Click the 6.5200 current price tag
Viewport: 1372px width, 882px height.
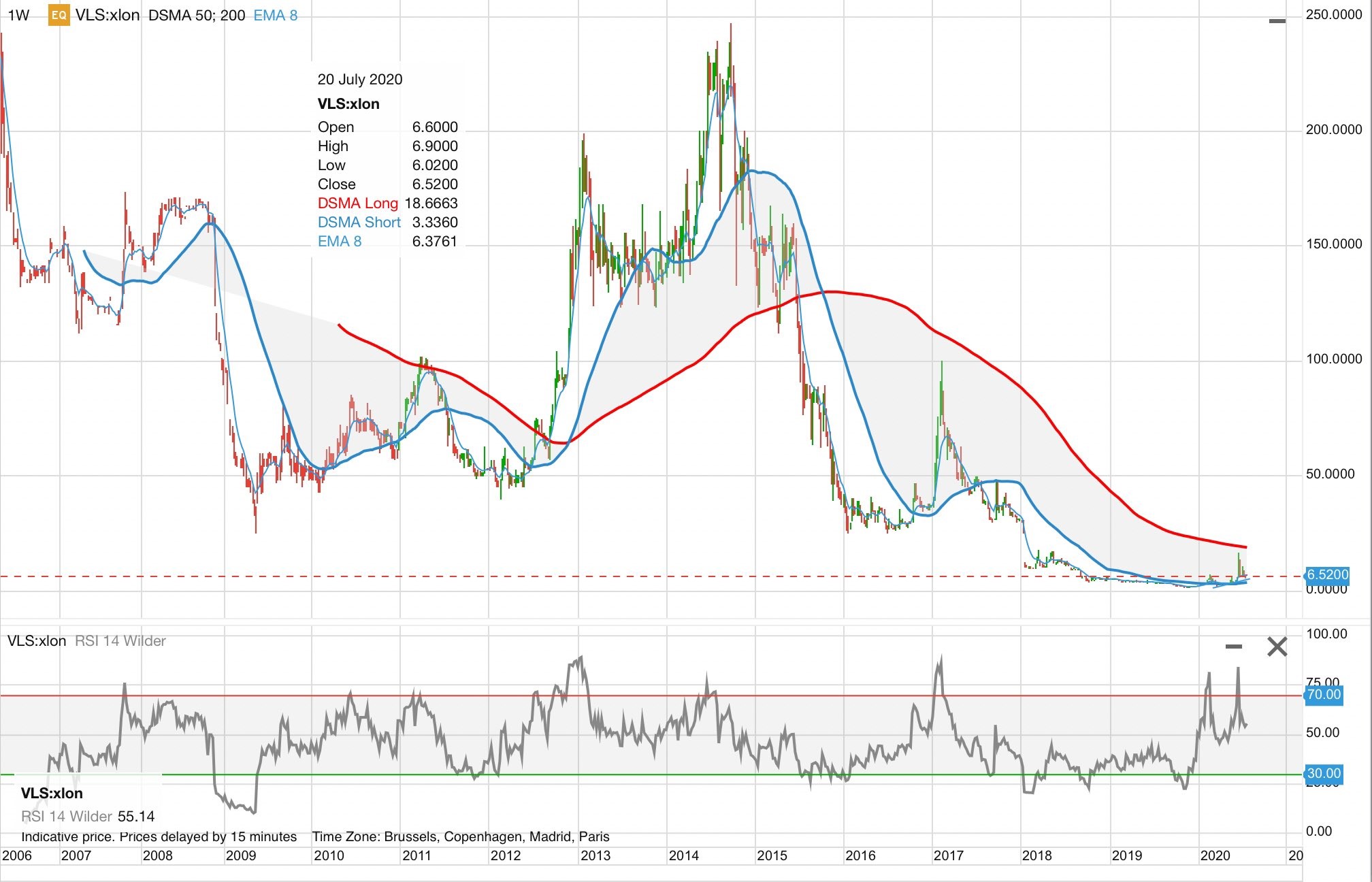point(1326,574)
